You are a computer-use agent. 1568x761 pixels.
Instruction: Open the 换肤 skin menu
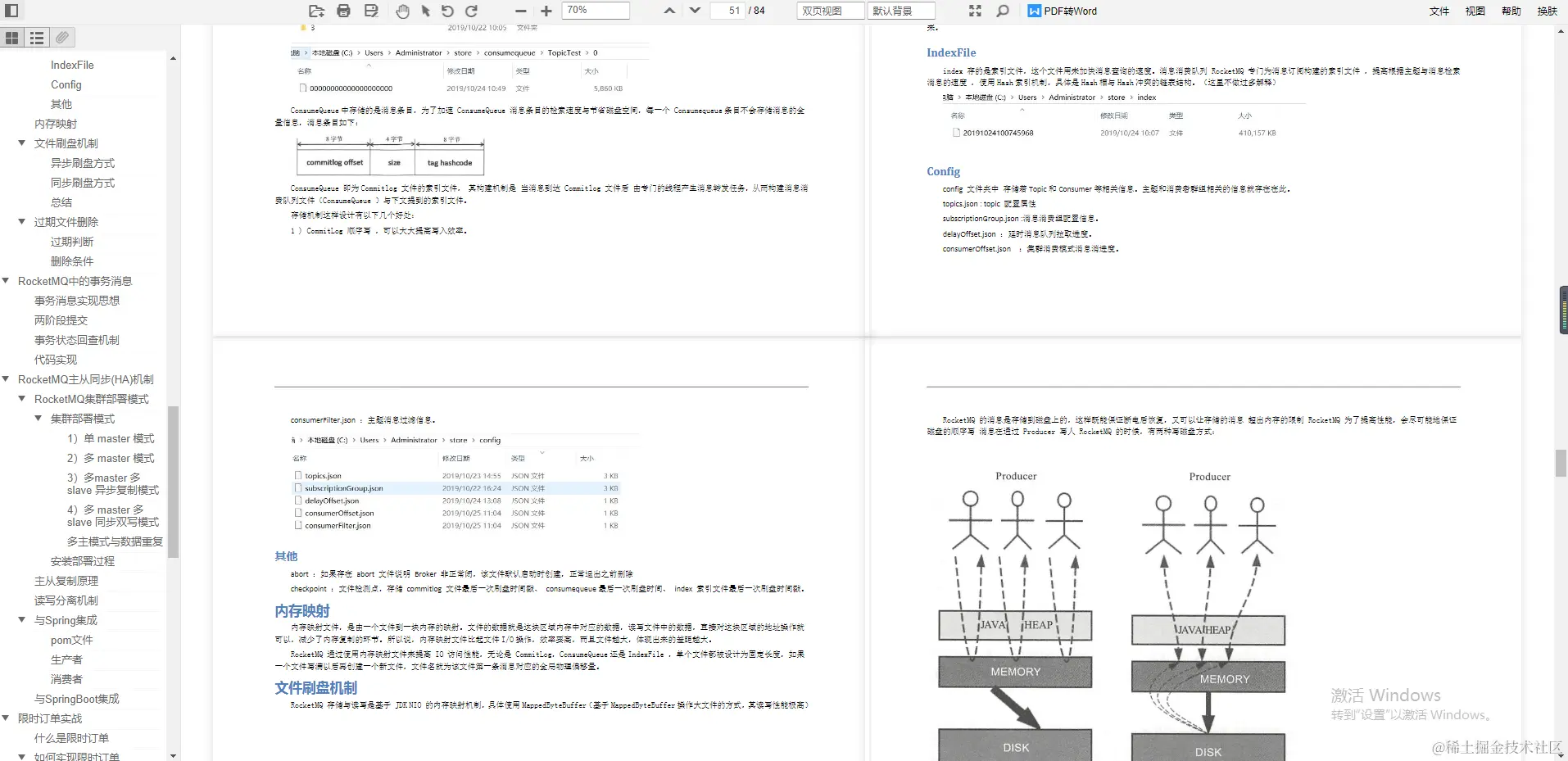[x=1548, y=11]
